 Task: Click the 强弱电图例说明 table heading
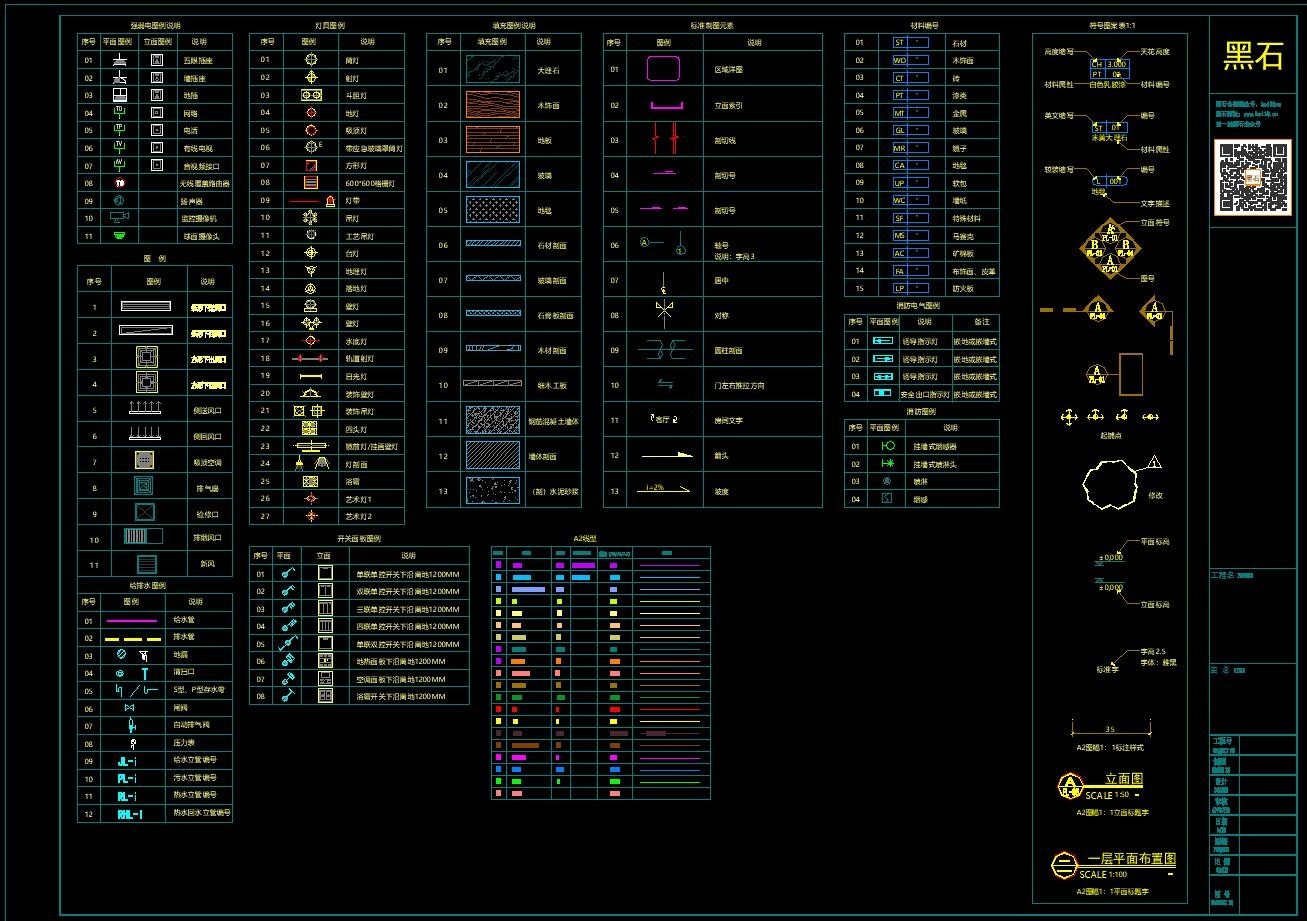pyautogui.click(x=155, y=25)
